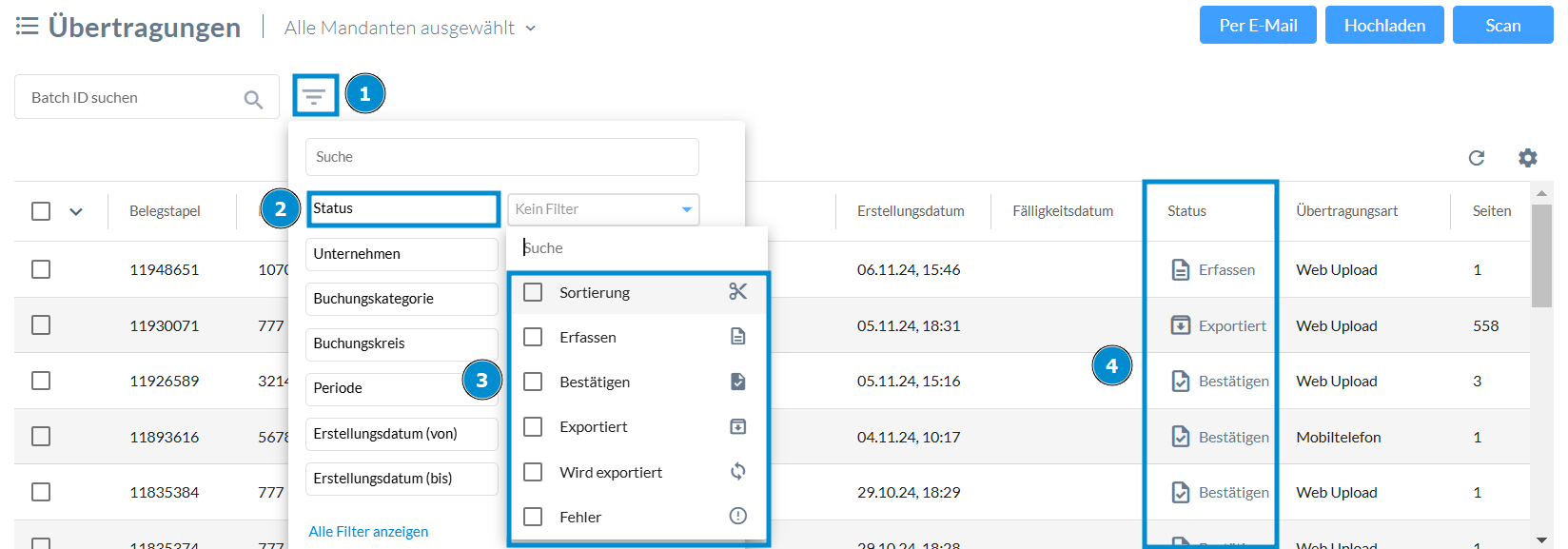Click the Mobiltelefon cell in row 11893616

click(x=1339, y=438)
